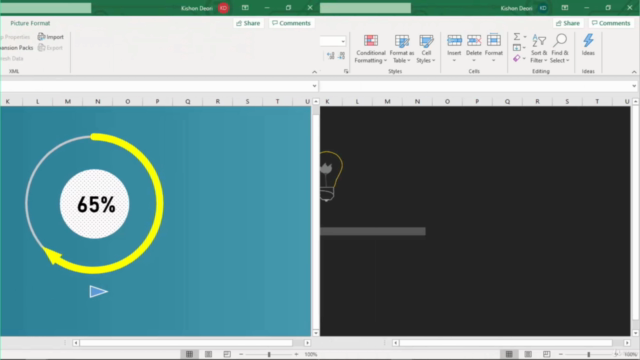Open the Number format dialog launcher
The image size is (640, 360).
[x=346, y=71]
